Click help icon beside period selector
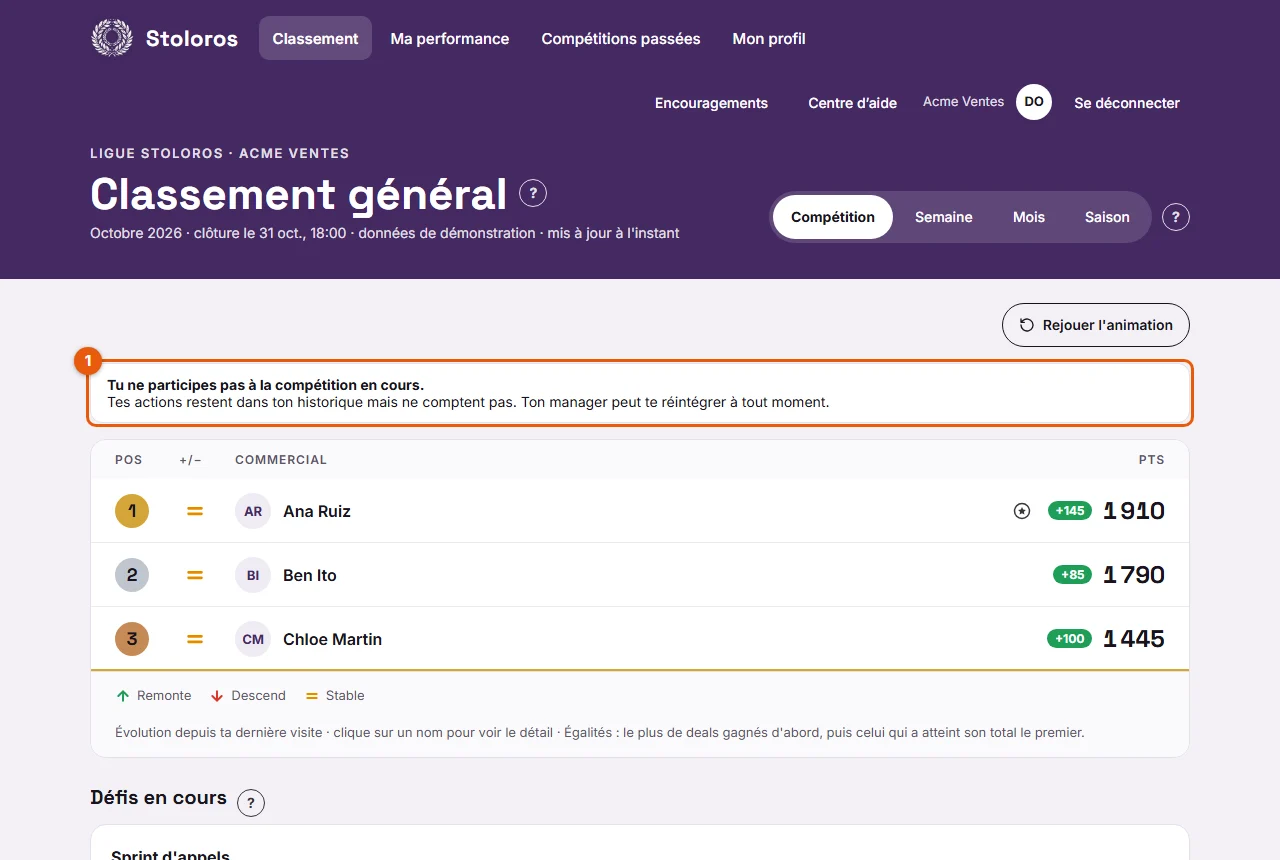 click(1176, 217)
